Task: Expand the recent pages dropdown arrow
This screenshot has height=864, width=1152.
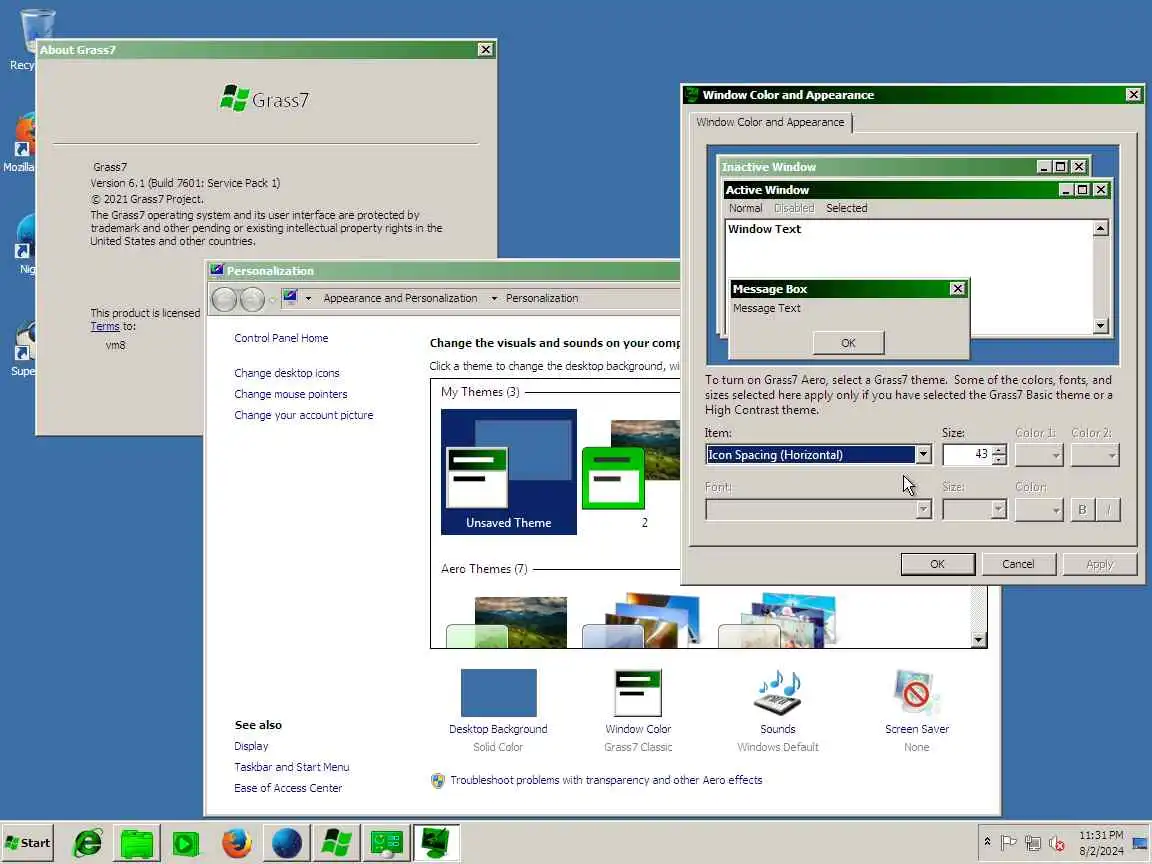Action: click(273, 299)
